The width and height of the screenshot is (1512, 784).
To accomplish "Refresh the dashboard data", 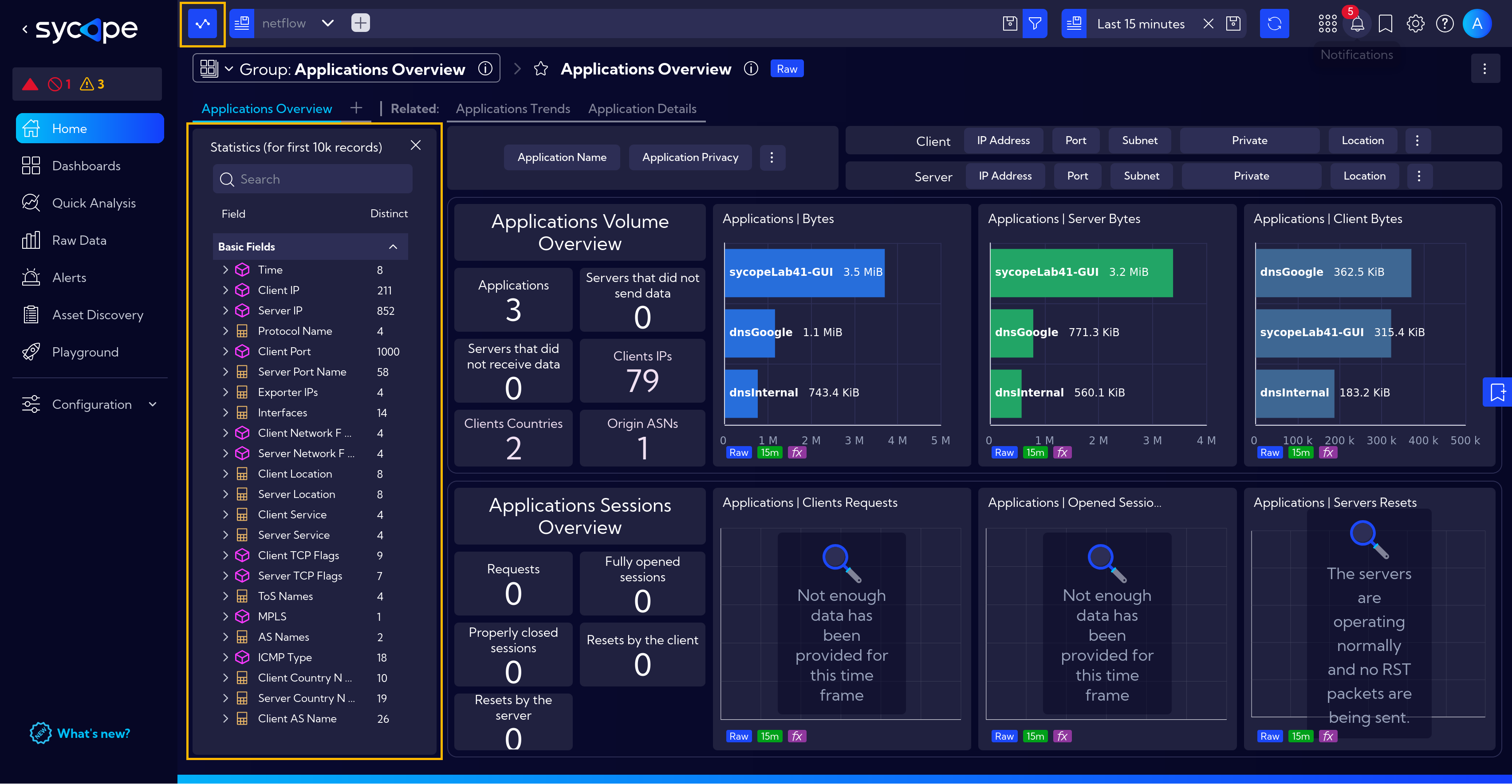I will coord(1274,24).
